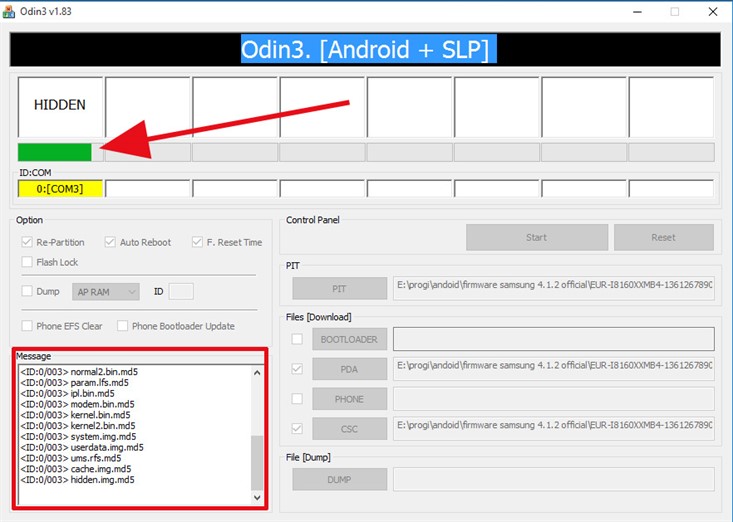Click the ipl.bin.md5 log line

coord(67,393)
